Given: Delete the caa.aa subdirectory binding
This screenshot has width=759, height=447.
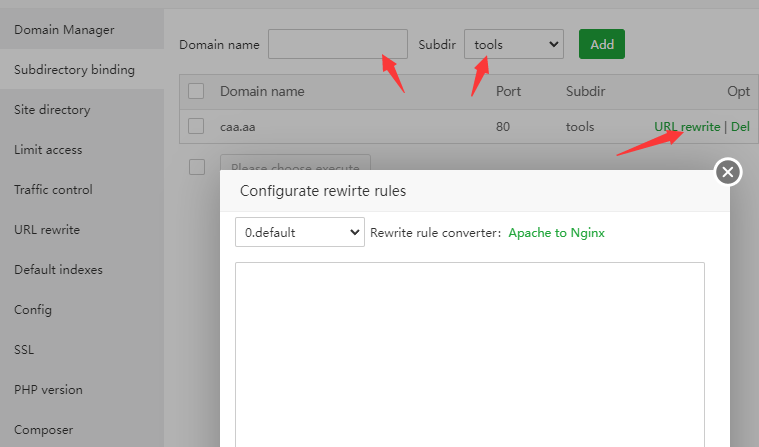Looking at the screenshot, I should pyautogui.click(x=740, y=127).
